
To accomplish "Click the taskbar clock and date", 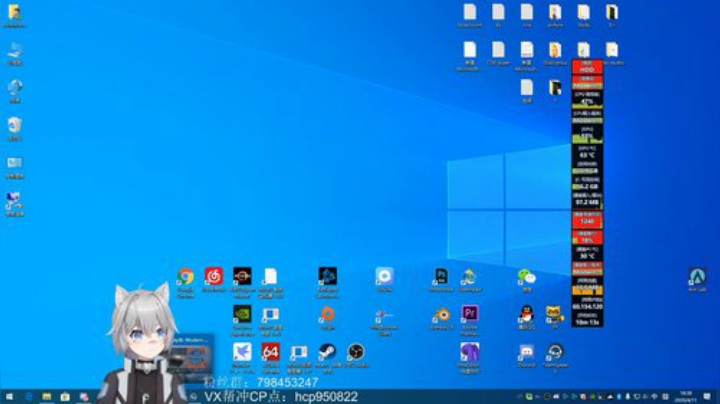I will coord(686,397).
